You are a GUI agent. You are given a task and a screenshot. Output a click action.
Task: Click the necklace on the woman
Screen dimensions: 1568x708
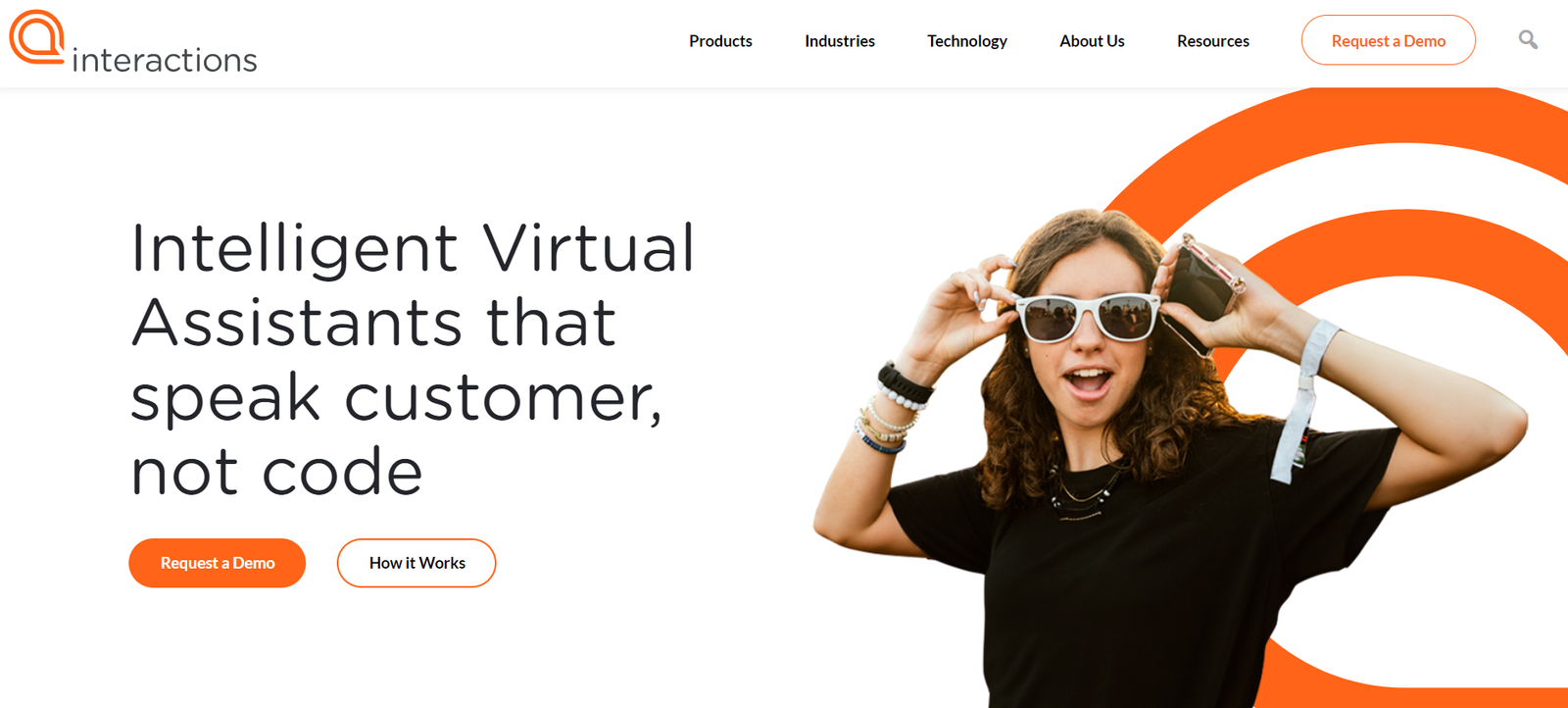[1083, 492]
